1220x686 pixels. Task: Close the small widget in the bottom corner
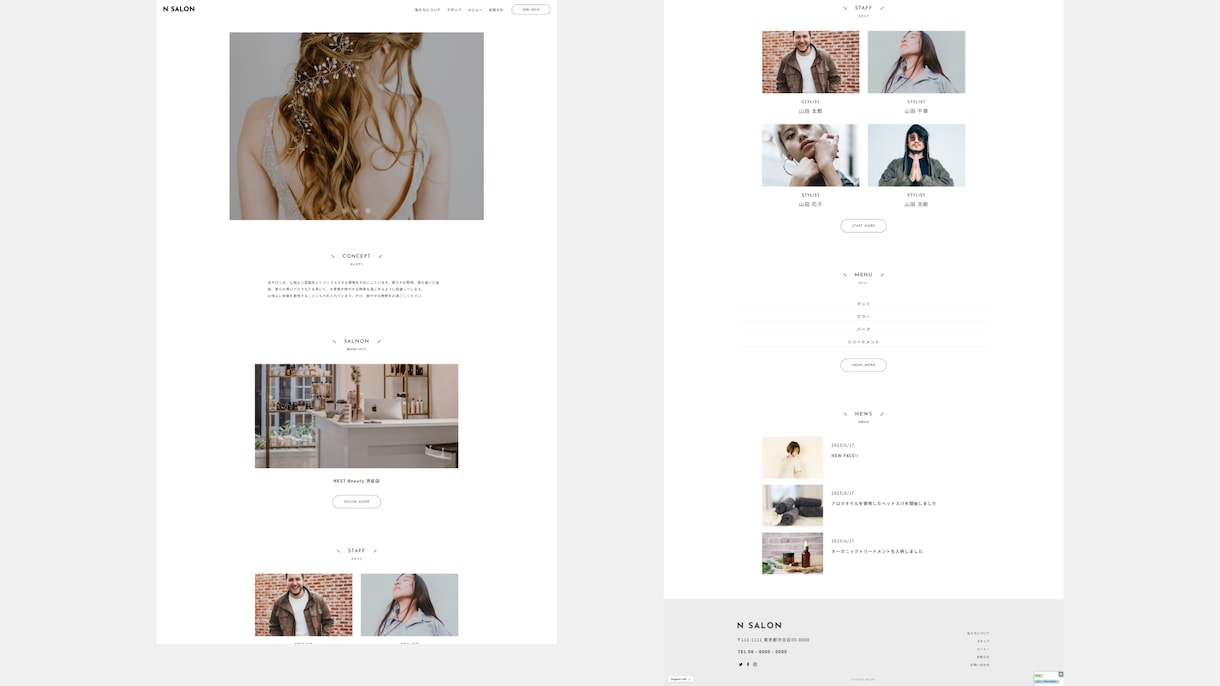[x=1061, y=674]
